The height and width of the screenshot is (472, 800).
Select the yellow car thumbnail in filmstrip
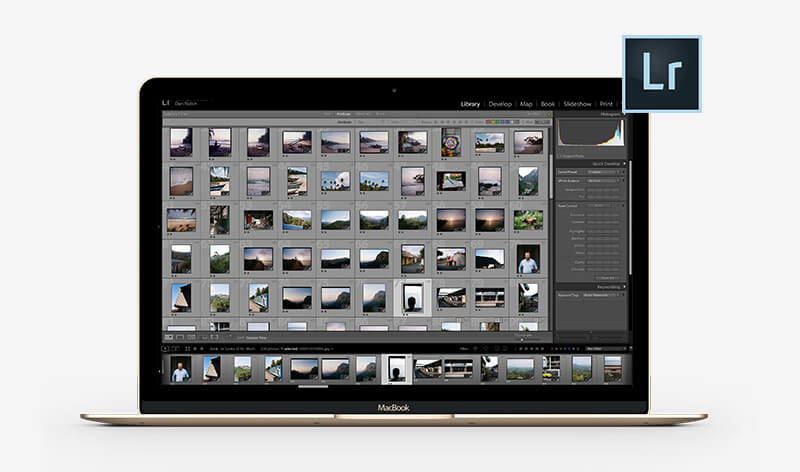(x=551, y=369)
